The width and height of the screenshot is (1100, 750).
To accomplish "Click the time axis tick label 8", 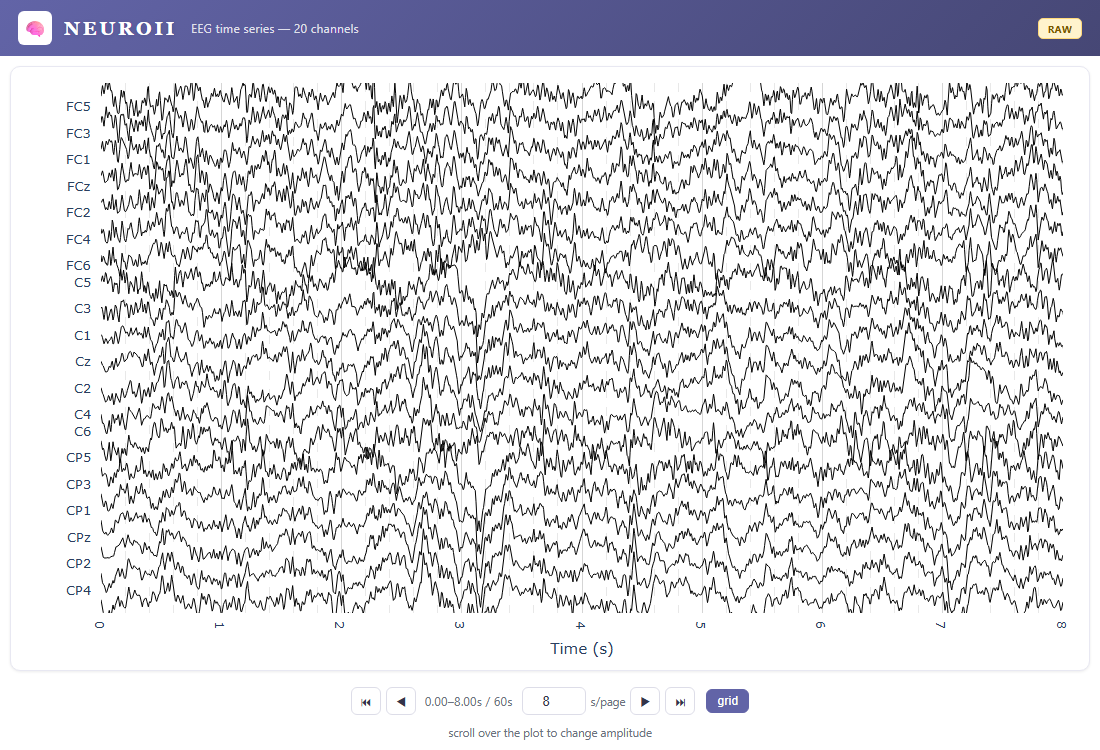I will click(x=1061, y=624).
